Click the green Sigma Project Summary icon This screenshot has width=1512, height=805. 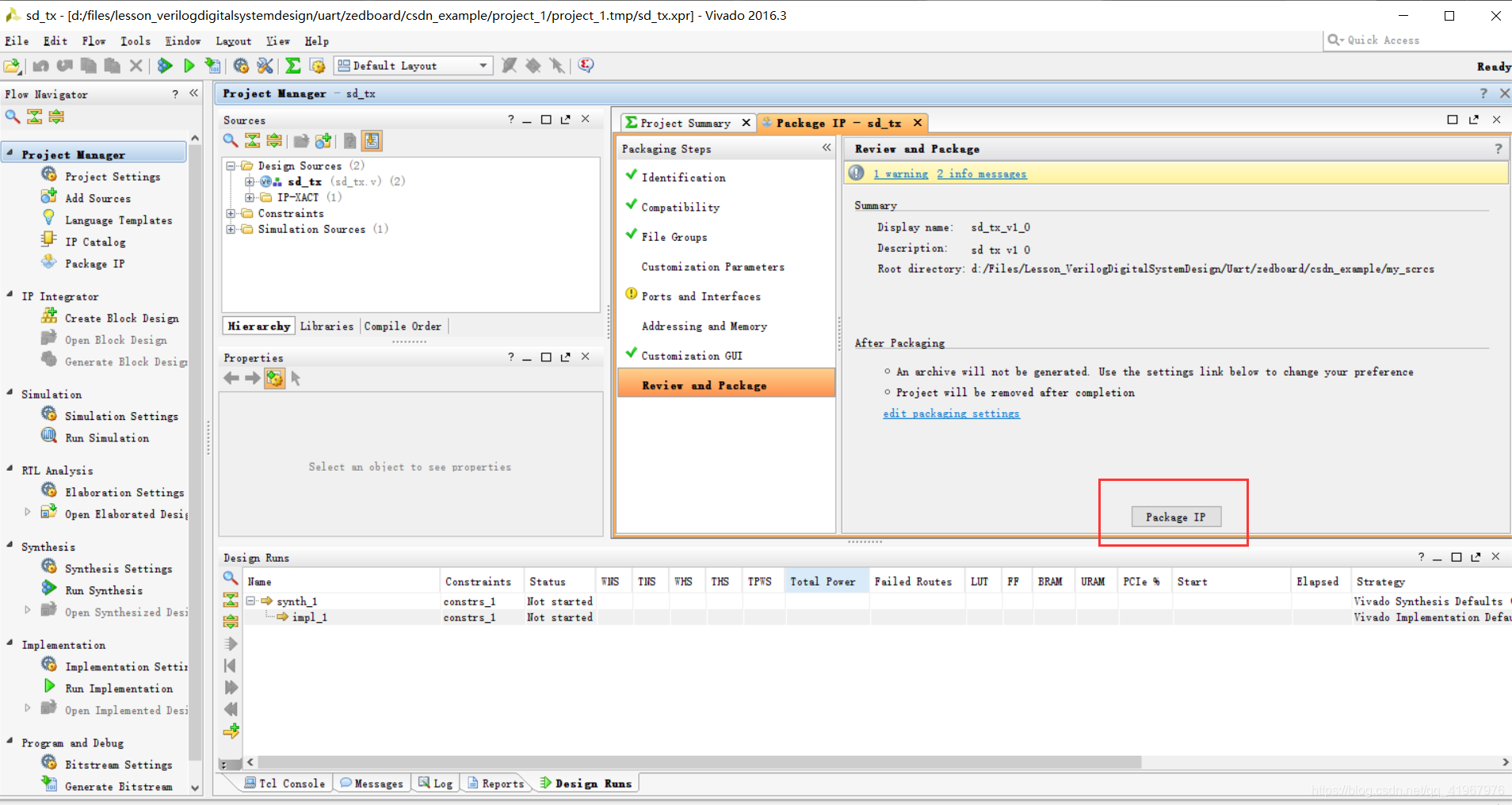point(293,66)
